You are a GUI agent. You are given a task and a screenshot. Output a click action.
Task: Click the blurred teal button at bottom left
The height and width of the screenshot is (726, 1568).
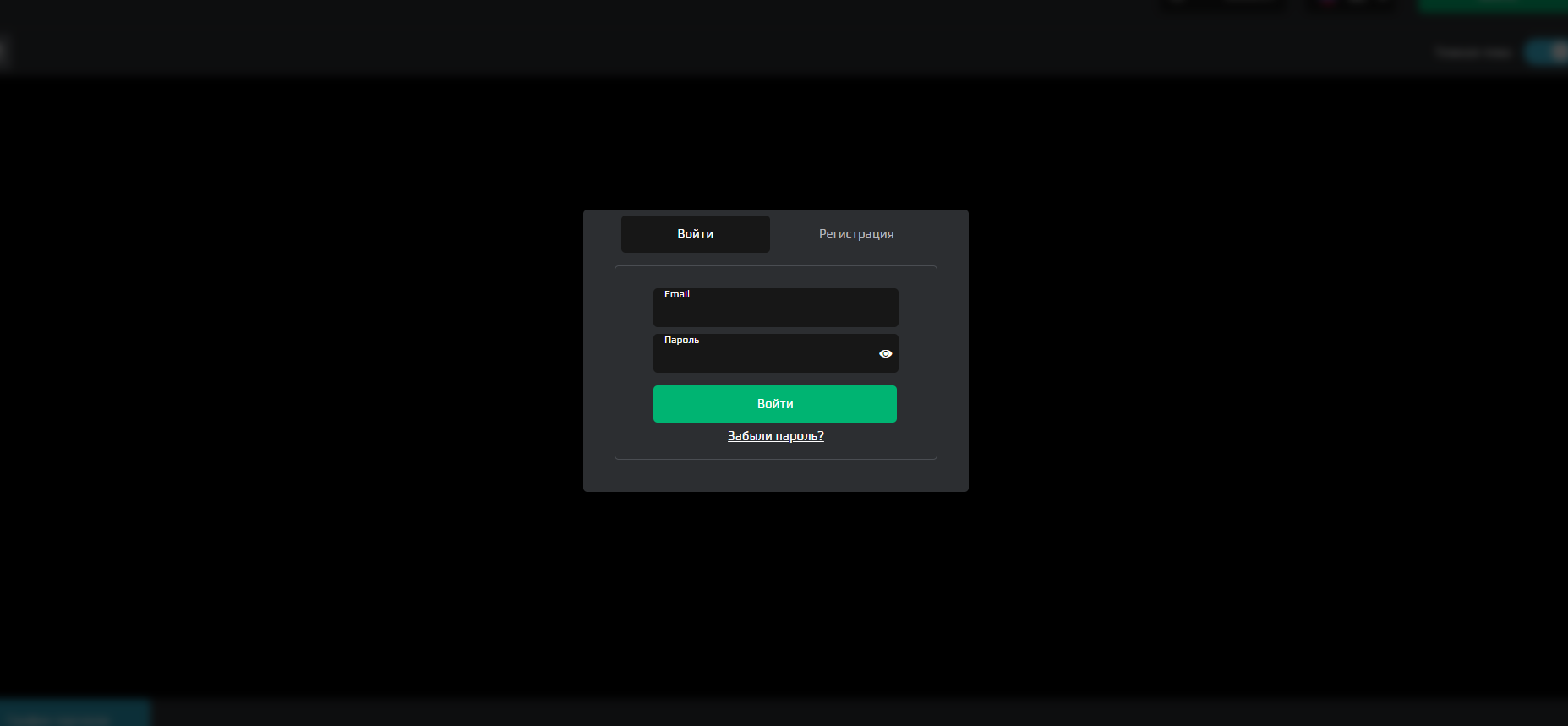point(74,712)
